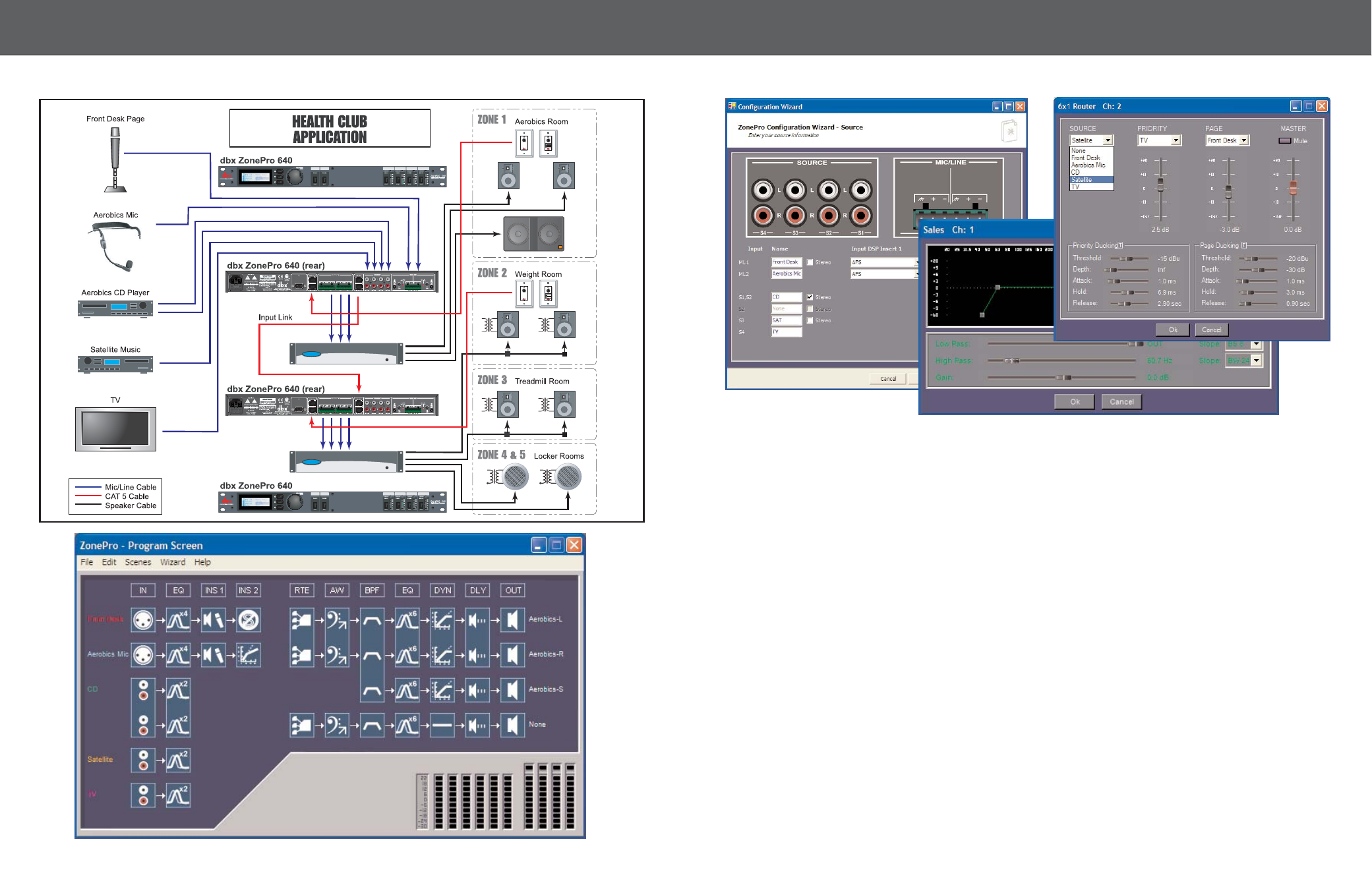This screenshot has width=1372, height=887.
Task: Open the Aerobics-L output EQ x6 block
Action: click(407, 619)
